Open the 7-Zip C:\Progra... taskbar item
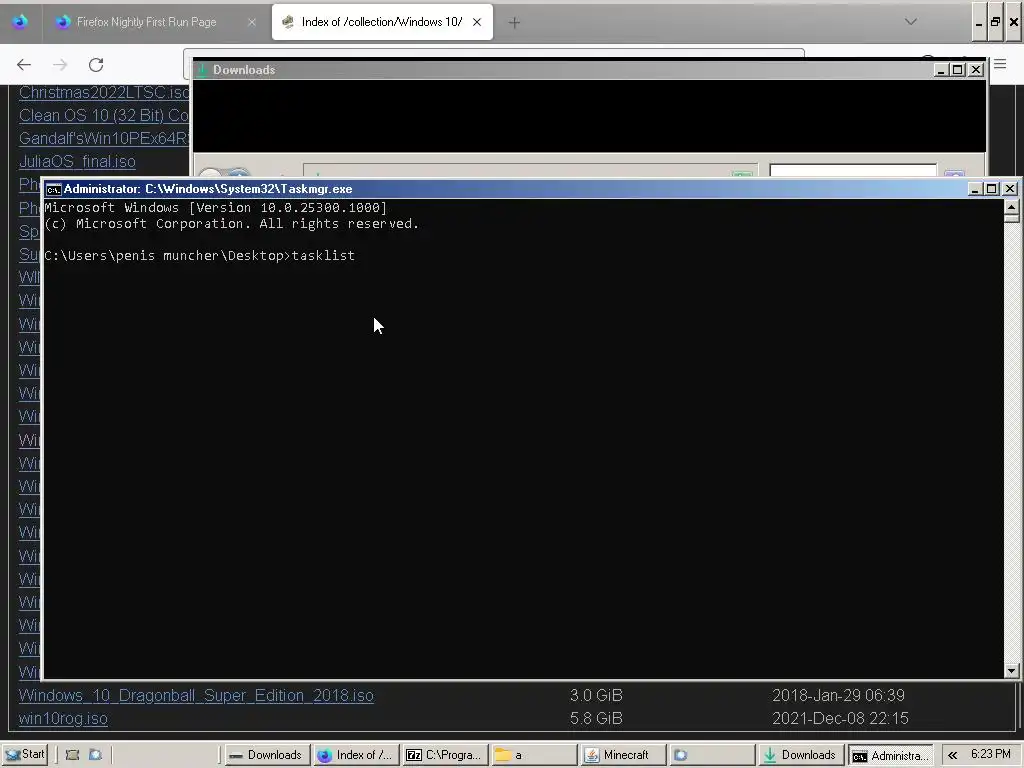This screenshot has height=768, width=1024. coord(444,755)
